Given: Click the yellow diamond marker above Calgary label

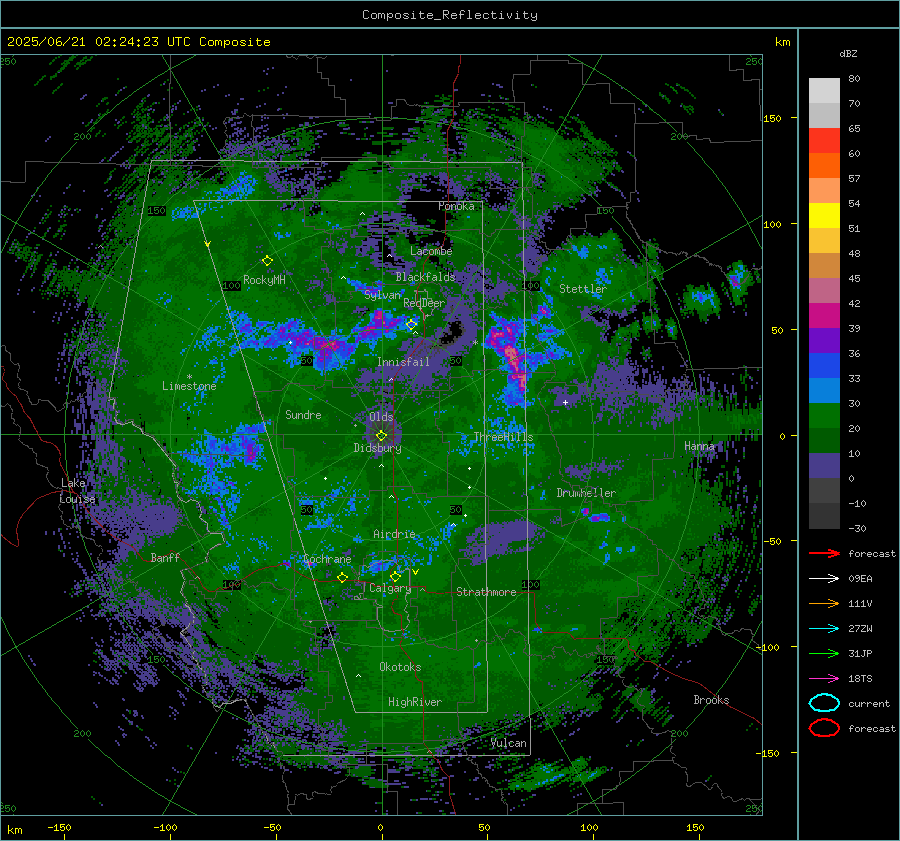Looking at the screenshot, I should 395,576.
